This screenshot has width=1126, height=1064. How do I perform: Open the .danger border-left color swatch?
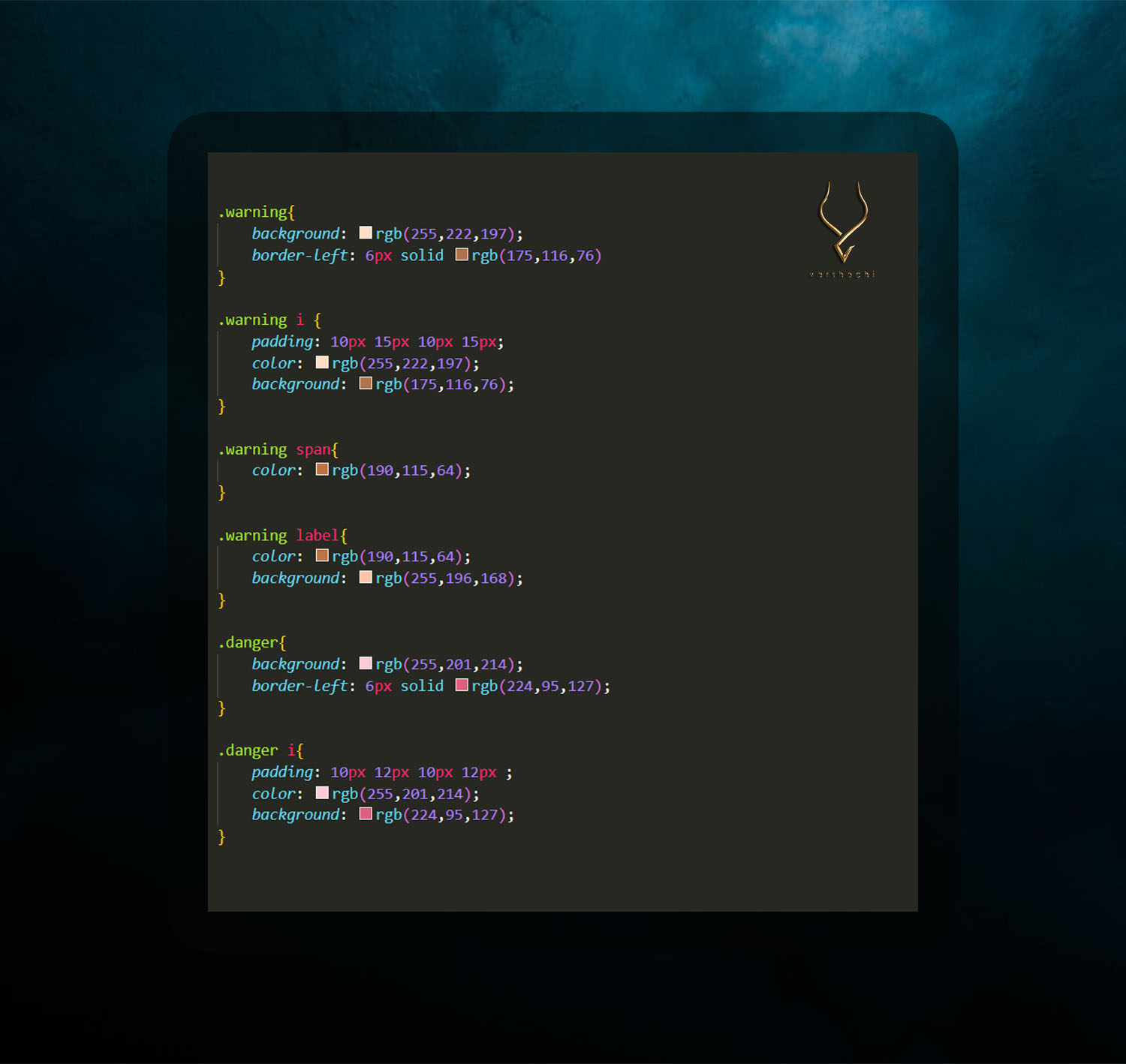pyautogui.click(x=462, y=686)
